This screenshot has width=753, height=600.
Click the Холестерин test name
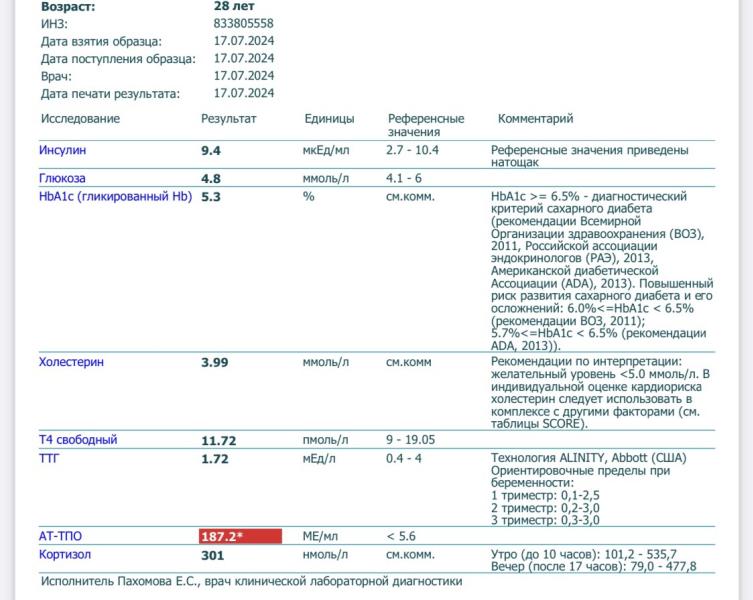71,362
